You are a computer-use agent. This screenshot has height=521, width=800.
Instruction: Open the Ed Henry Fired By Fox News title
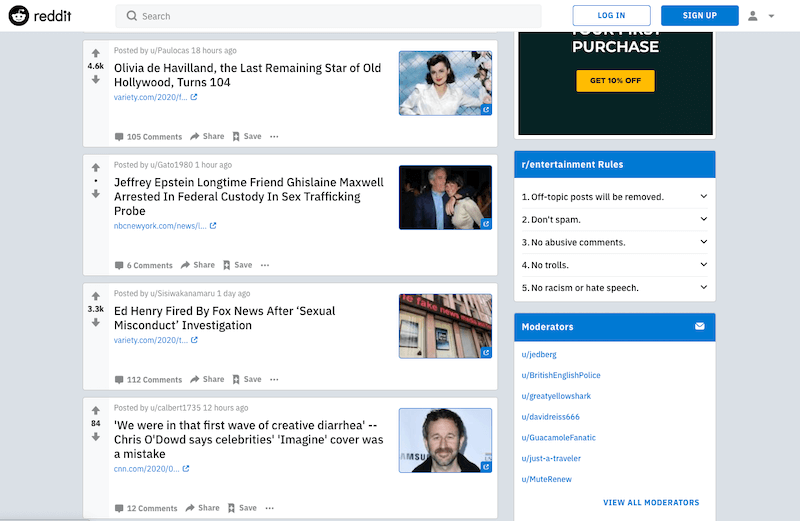click(x=224, y=318)
